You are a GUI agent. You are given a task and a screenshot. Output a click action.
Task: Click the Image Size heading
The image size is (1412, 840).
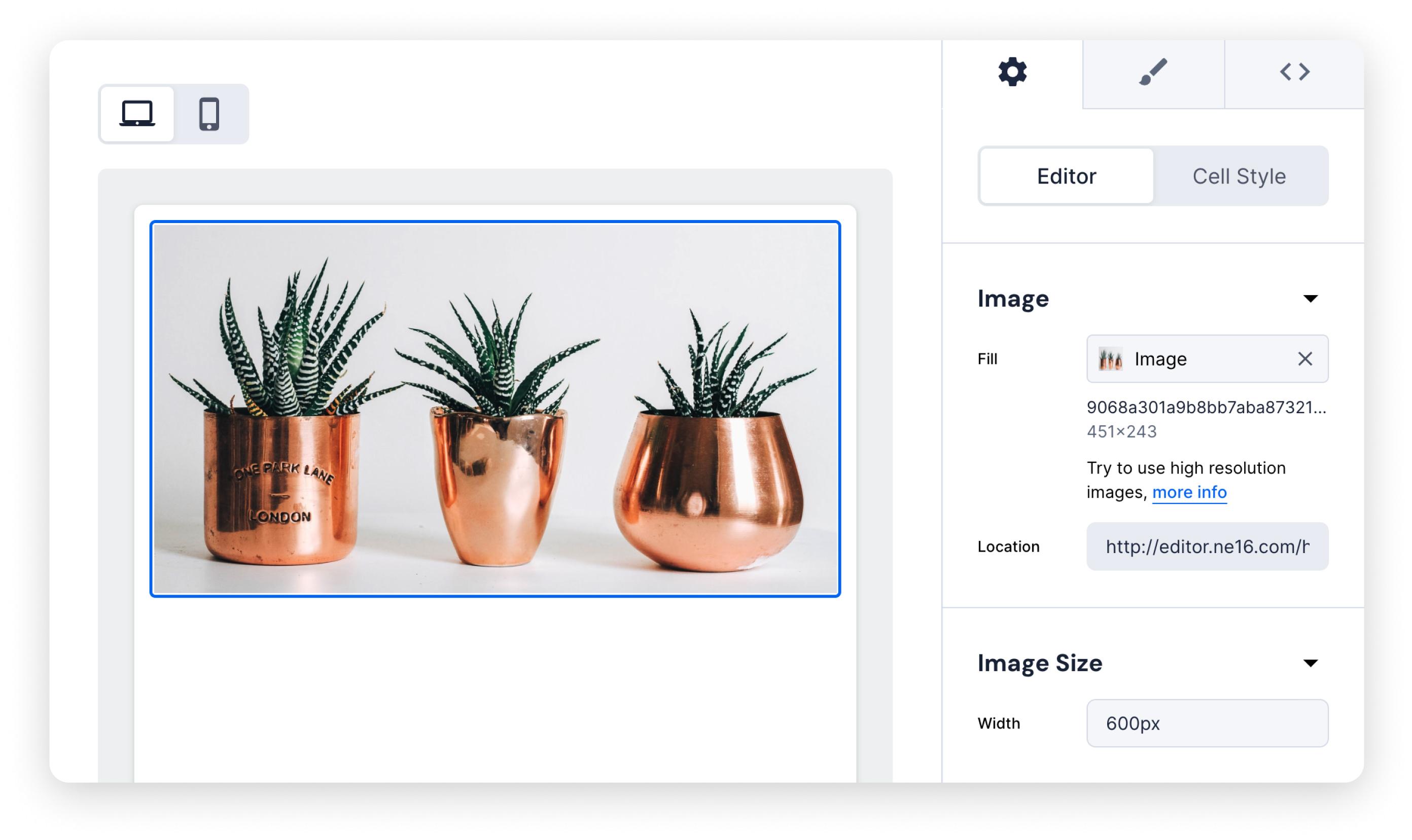(1039, 663)
